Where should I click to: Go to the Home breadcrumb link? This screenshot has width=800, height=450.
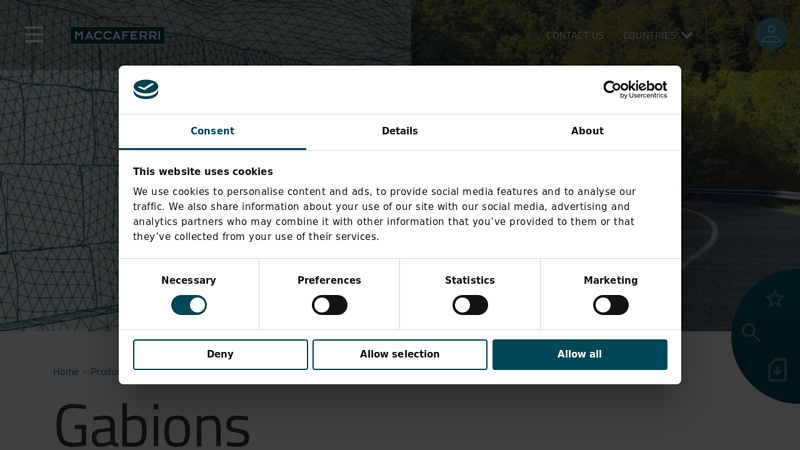click(x=66, y=372)
